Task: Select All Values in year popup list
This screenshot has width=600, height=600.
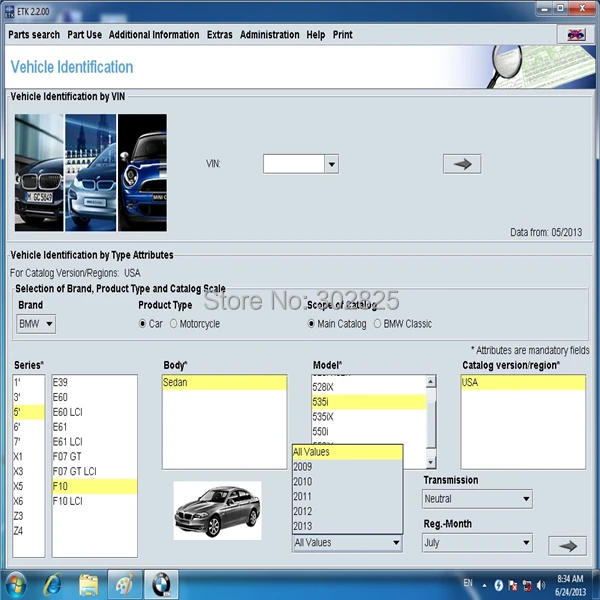Action: 347,452
